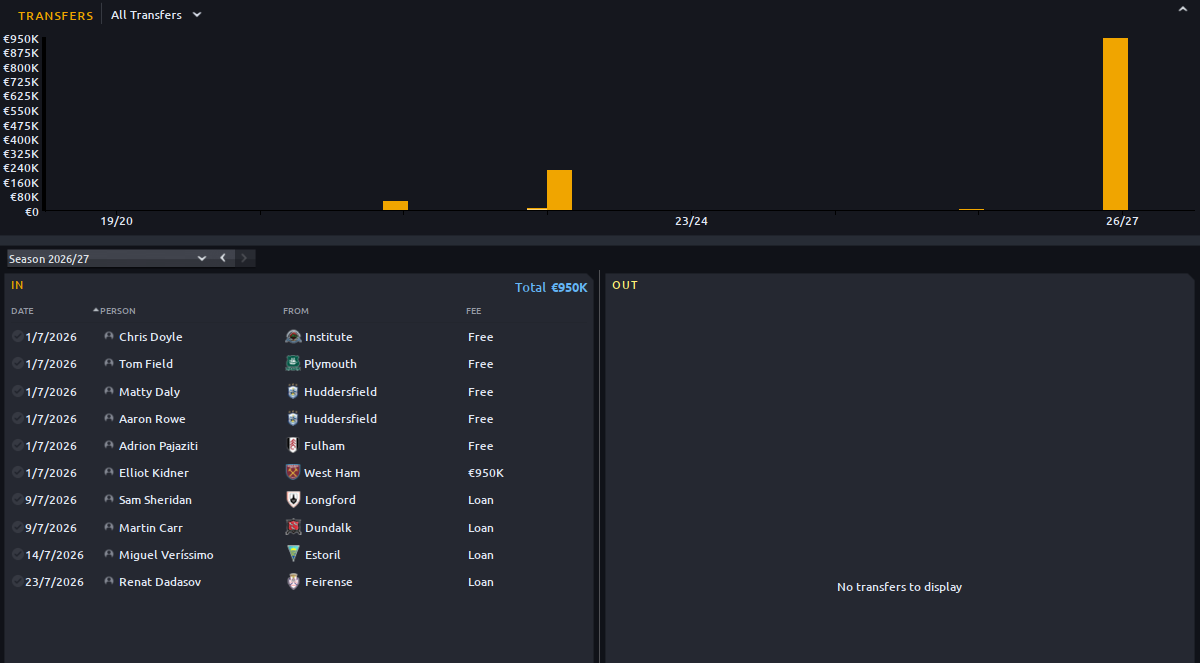Image resolution: width=1200 pixels, height=663 pixels.
Task: Click the Dundalk club badge
Action: (293, 528)
